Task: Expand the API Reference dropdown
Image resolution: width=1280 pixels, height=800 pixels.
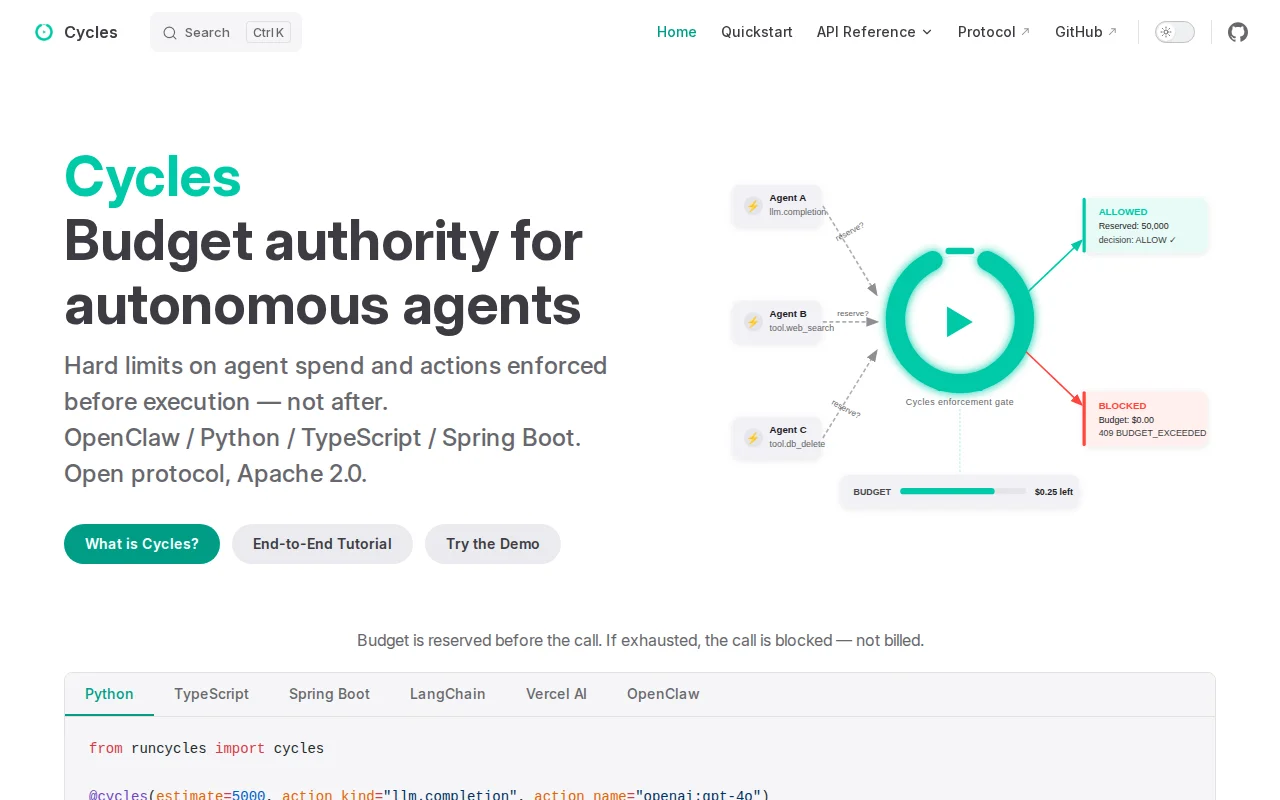Action: click(875, 32)
